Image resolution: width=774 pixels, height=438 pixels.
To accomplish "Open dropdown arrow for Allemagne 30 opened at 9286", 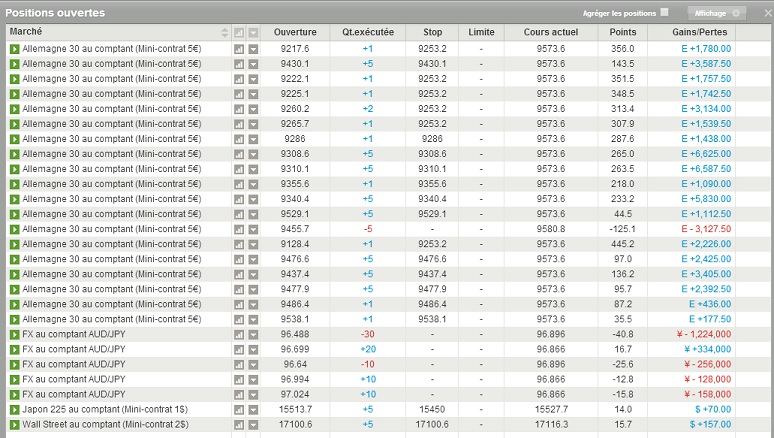I will [253, 139].
